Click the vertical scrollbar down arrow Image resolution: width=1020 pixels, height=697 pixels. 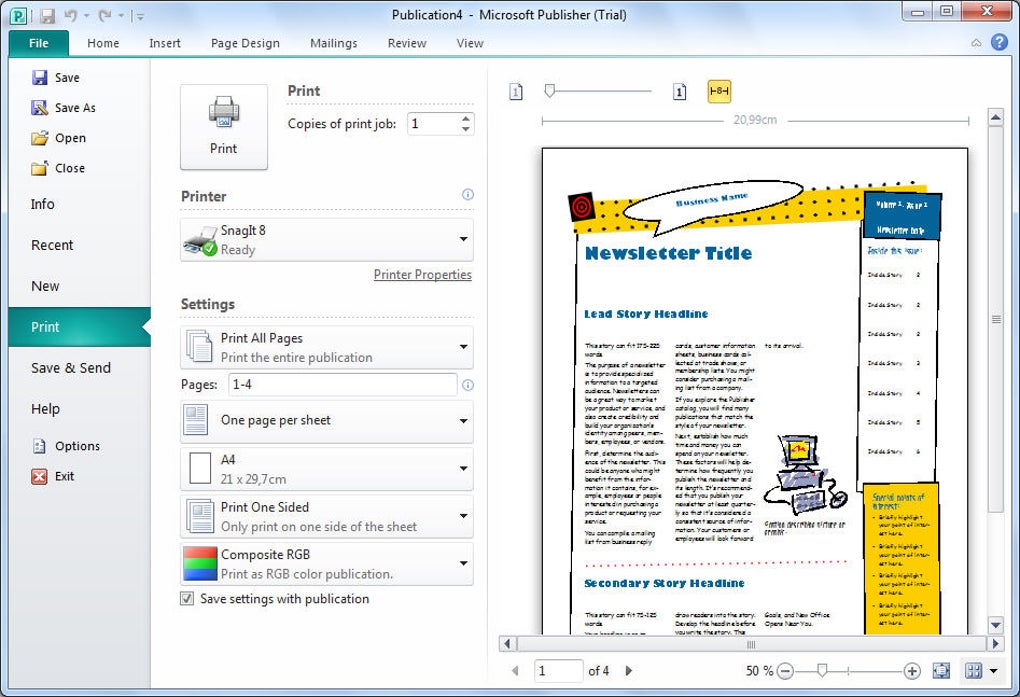tap(995, 625)
